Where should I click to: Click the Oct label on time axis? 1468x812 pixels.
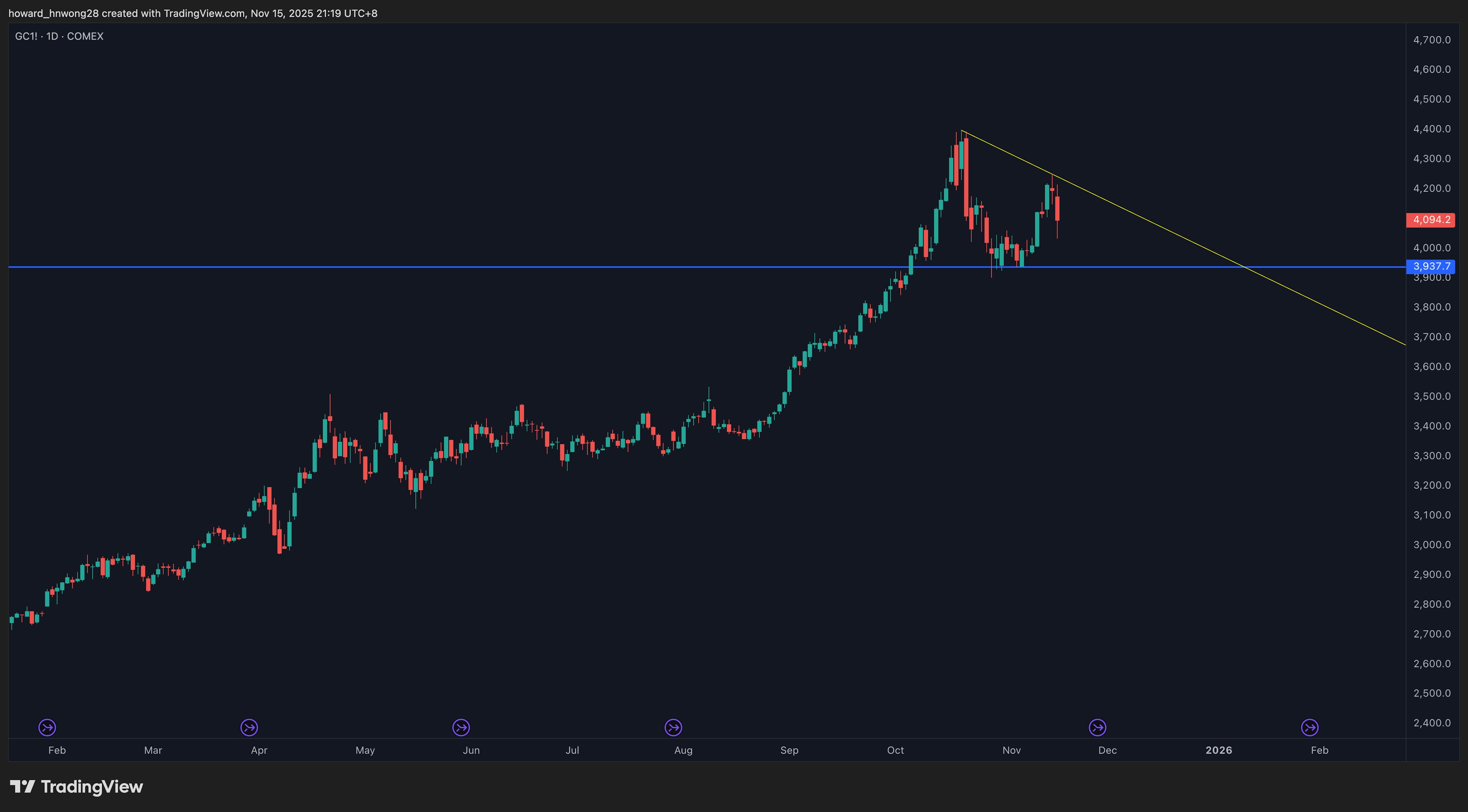click(895, 750)
